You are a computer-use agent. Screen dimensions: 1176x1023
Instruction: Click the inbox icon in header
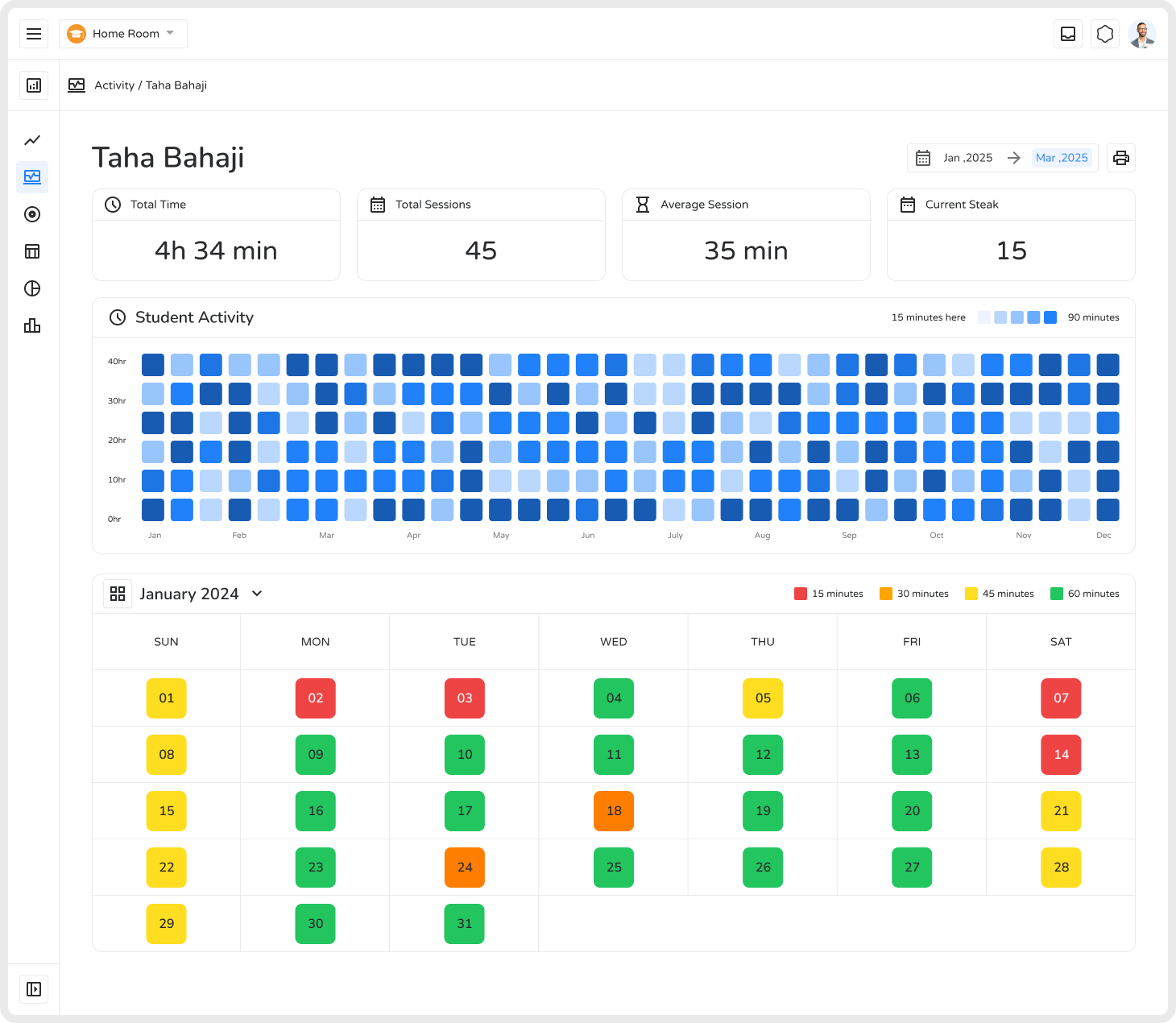[1068, 34]
